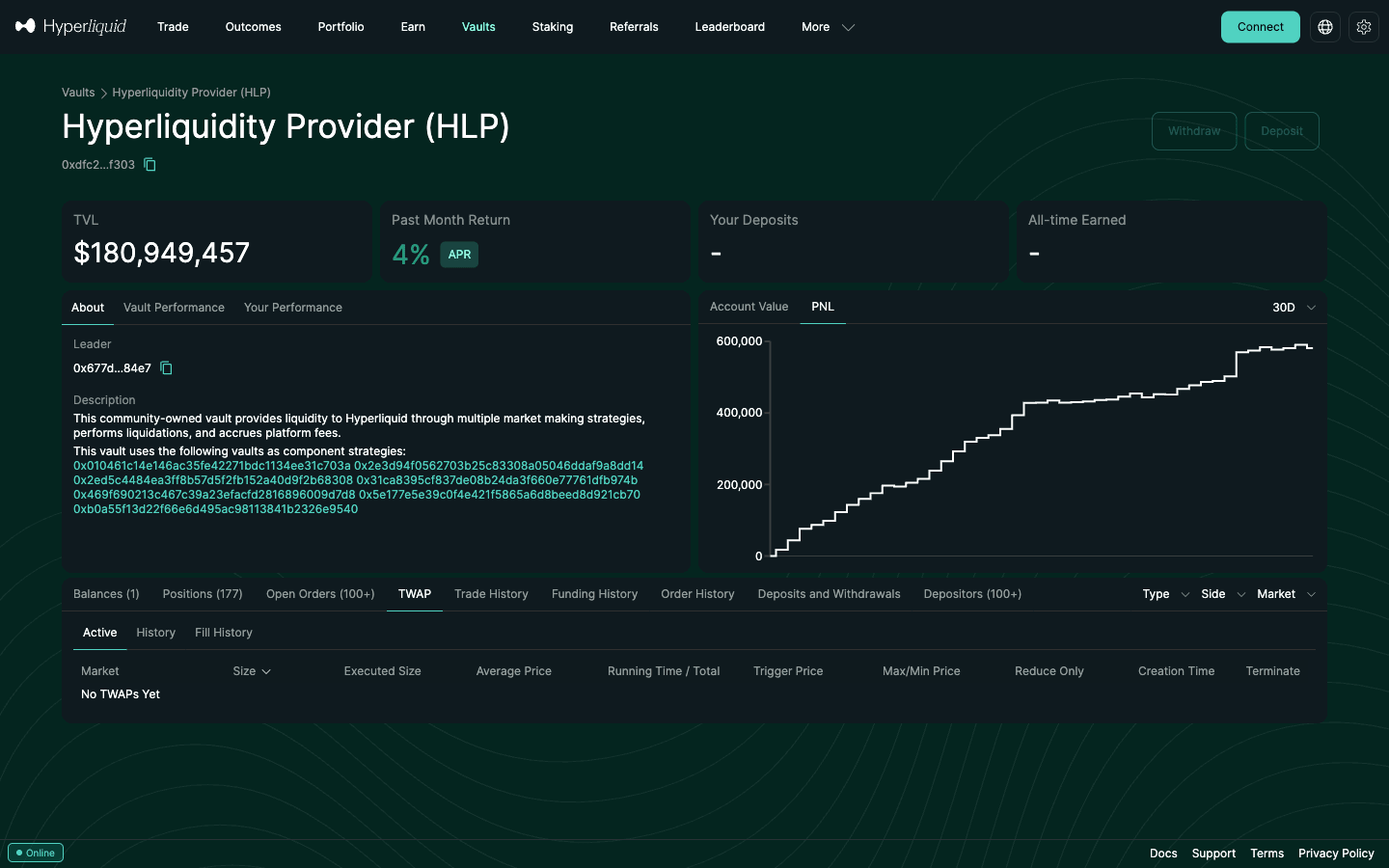Open the Referrals page
Viewport: 1389px width, 868px height.
(634, 27)
